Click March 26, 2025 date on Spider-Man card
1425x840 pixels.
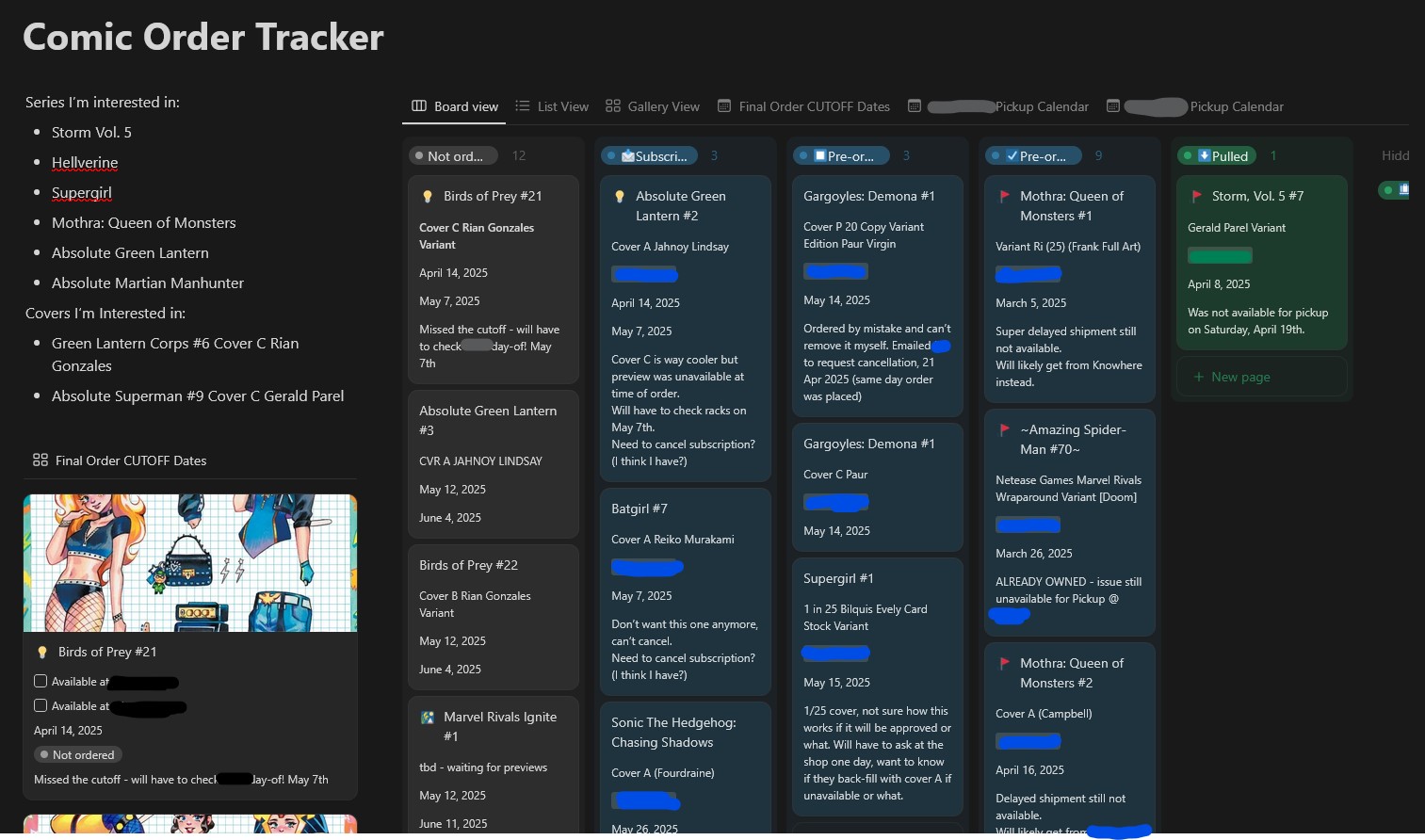(1033, 554)
